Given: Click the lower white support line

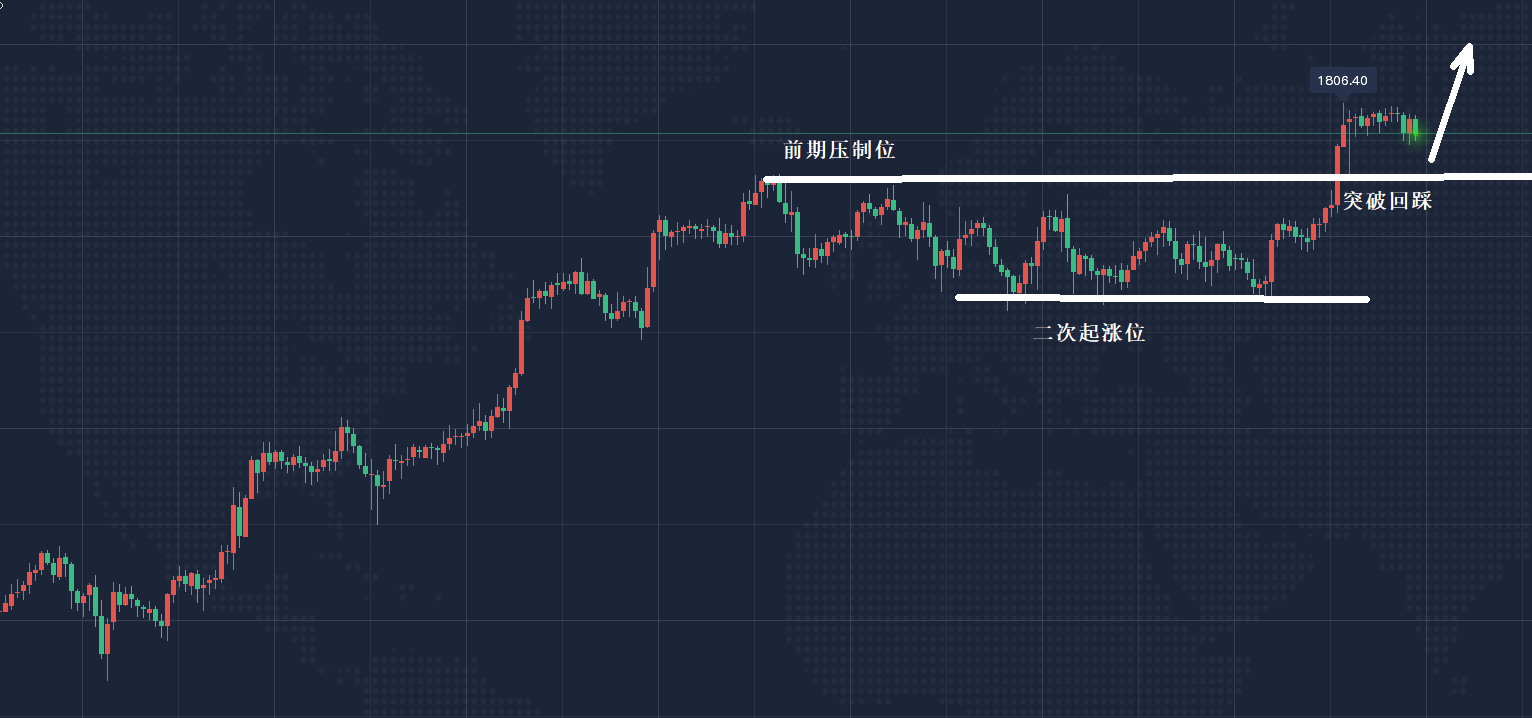Looking at the screenshot, I should point(1160,298).
